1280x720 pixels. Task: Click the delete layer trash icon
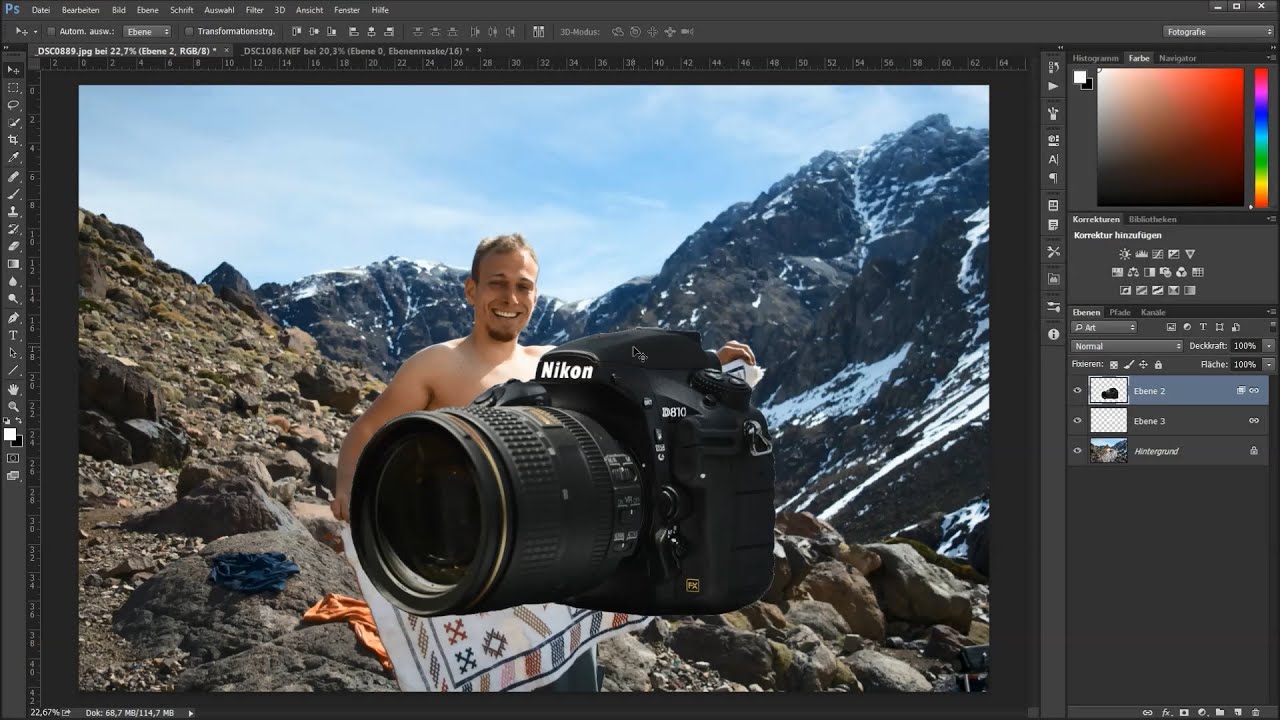click(1256, 713)
